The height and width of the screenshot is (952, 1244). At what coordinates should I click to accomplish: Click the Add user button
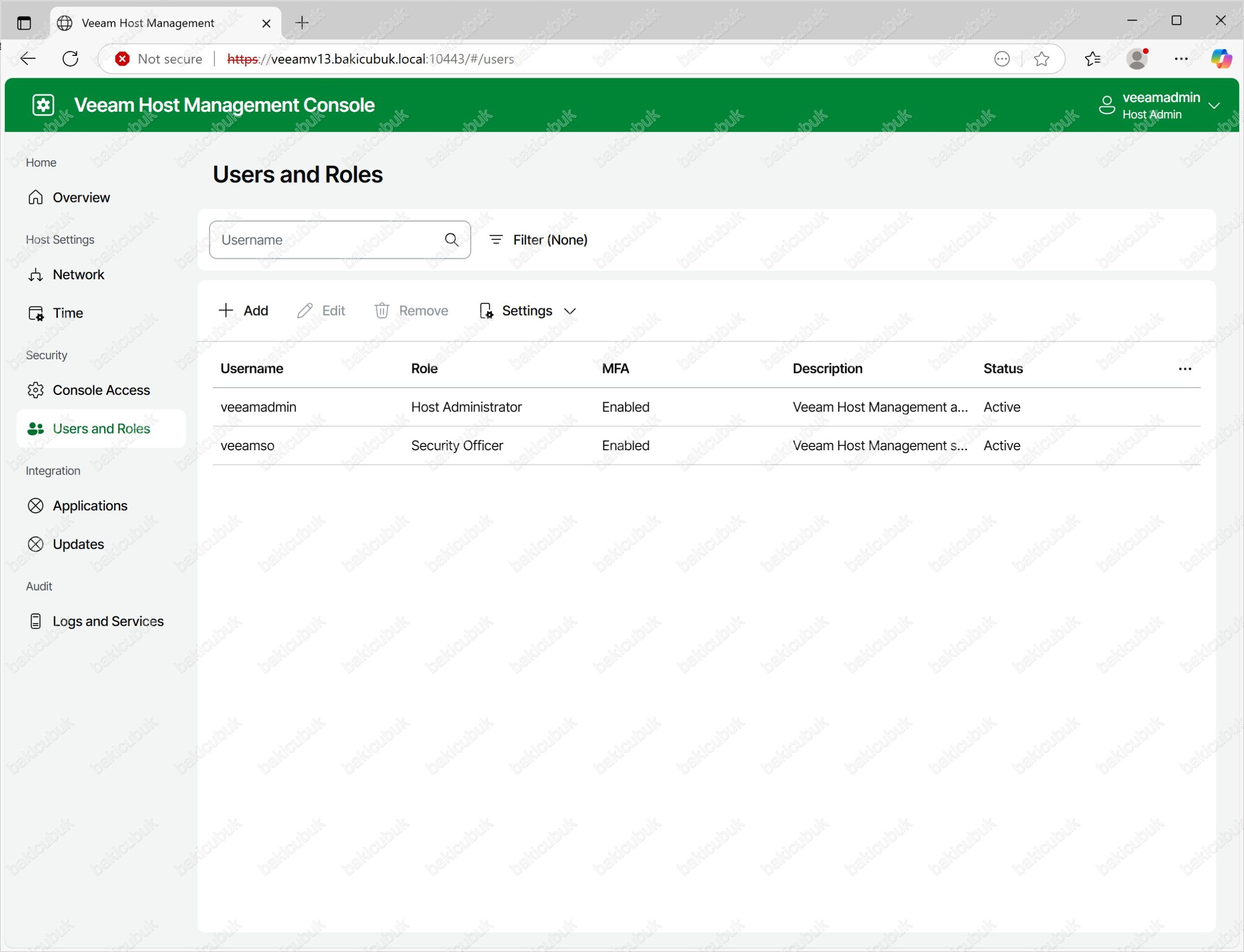tap(243, 310)
